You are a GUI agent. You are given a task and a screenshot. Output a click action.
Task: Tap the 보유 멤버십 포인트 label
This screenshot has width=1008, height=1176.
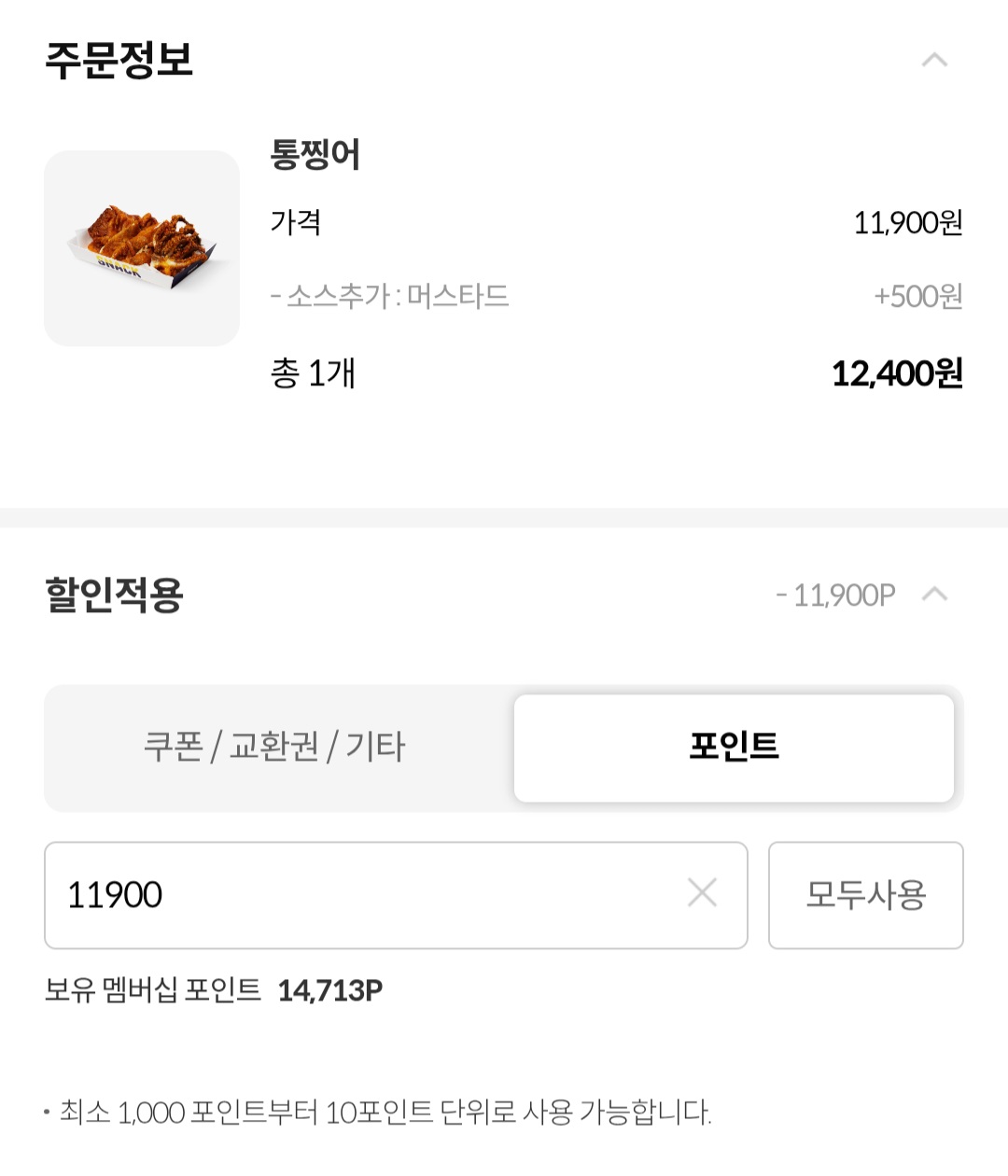[x=153, y=990]
